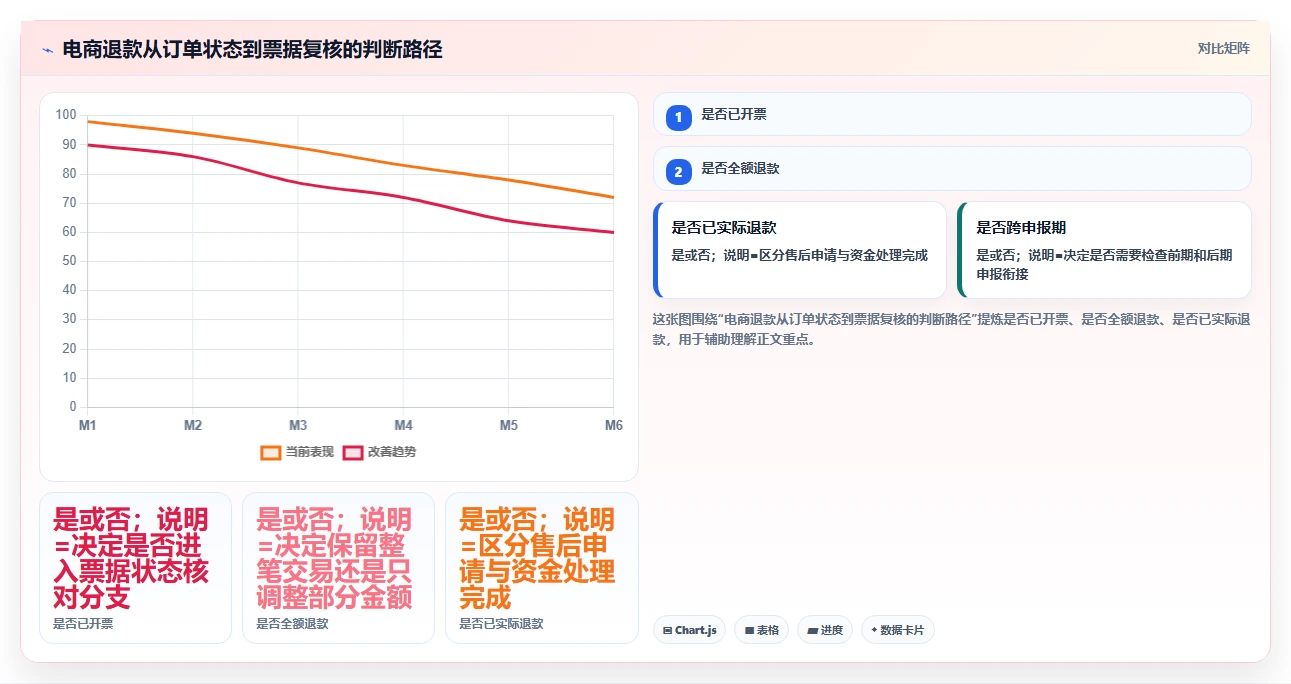1291x684 pixels.
Task: Click the 100 y-axis value
Action: [x=66, y=115]
